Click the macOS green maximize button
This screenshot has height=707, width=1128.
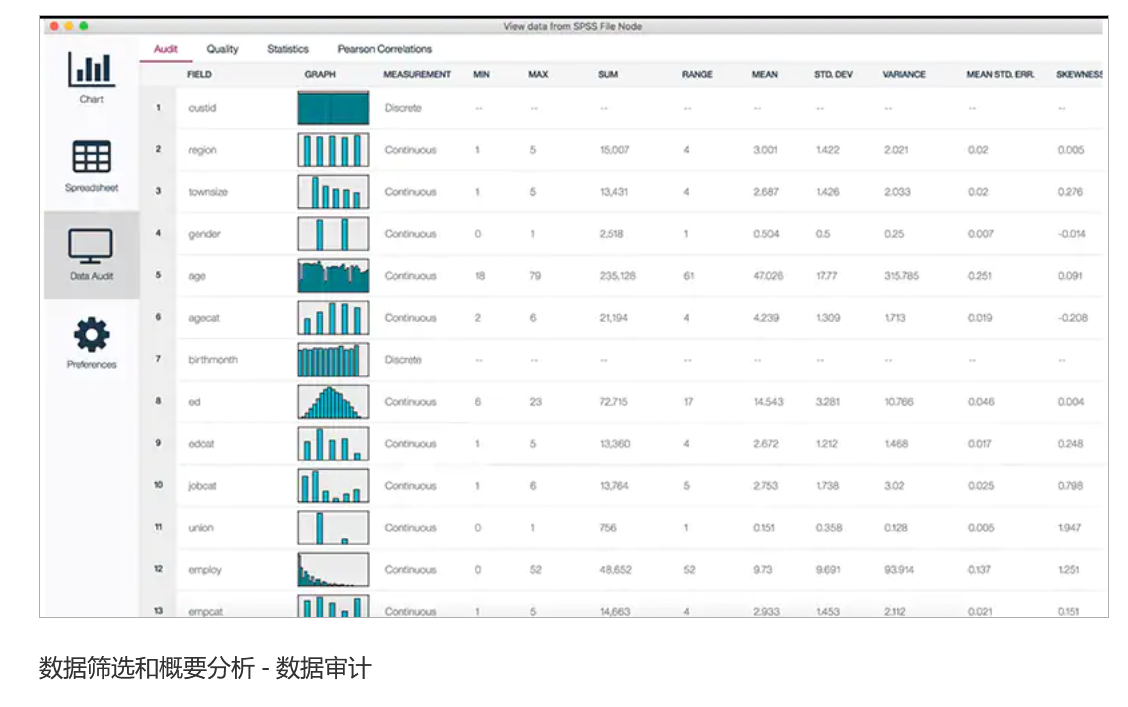click(x=84, y=26)
